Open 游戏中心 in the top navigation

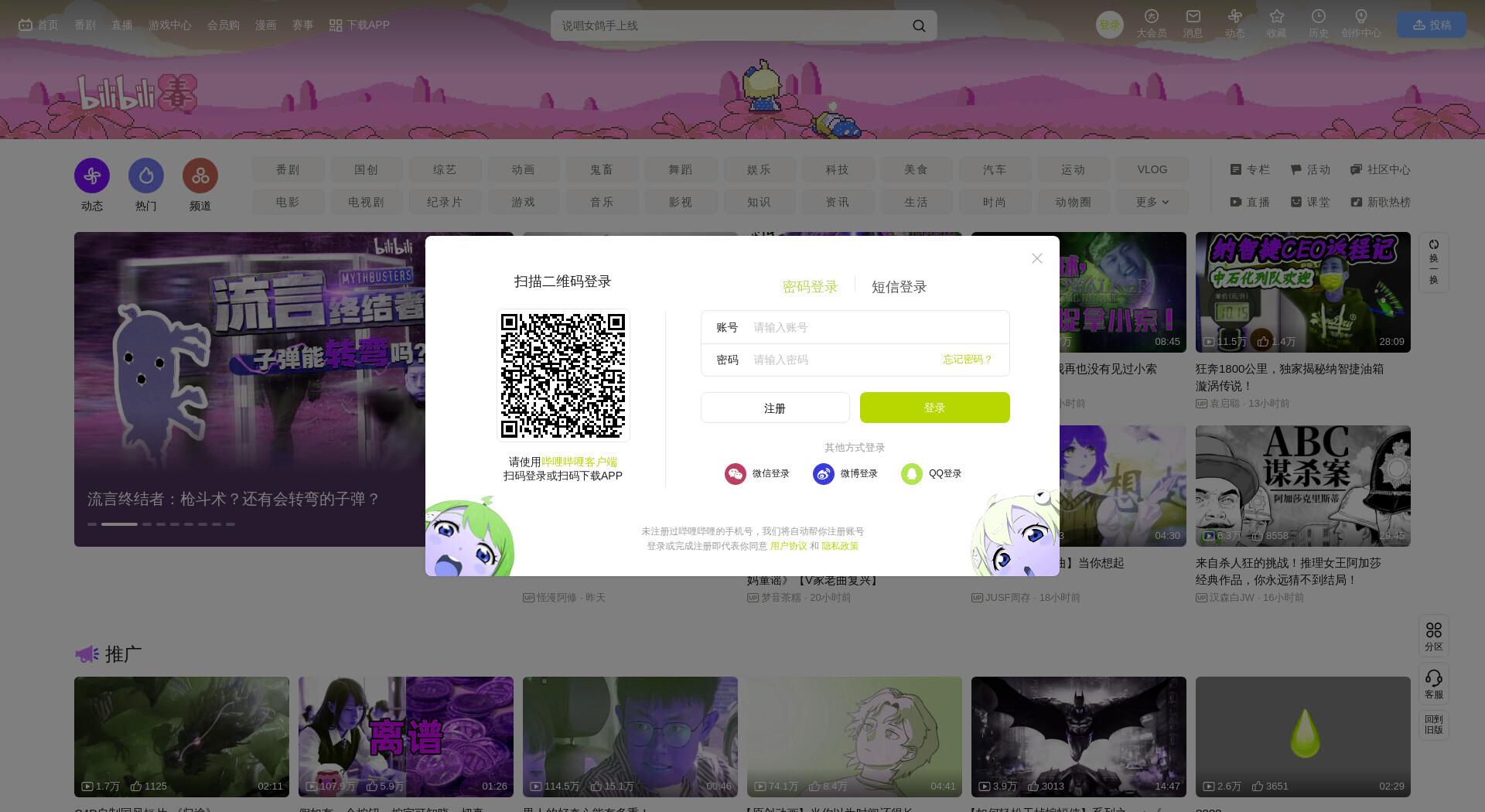pyautogui.click(x=169, y=25)
